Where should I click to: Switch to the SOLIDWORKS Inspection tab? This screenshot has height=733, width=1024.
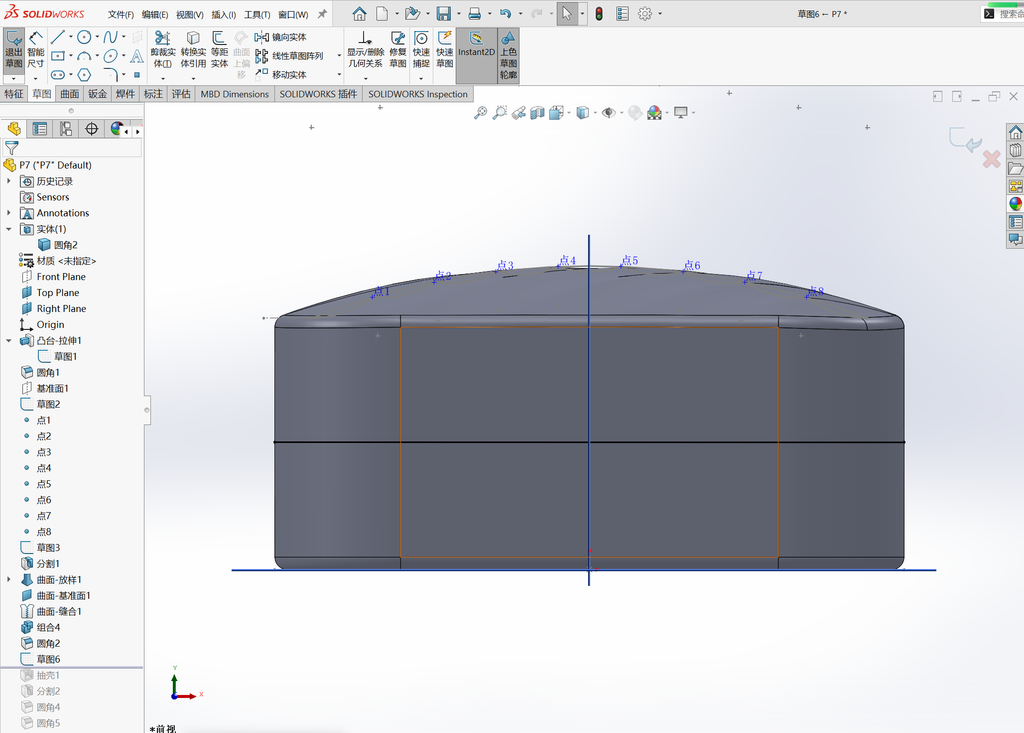(x=418, y=94)
